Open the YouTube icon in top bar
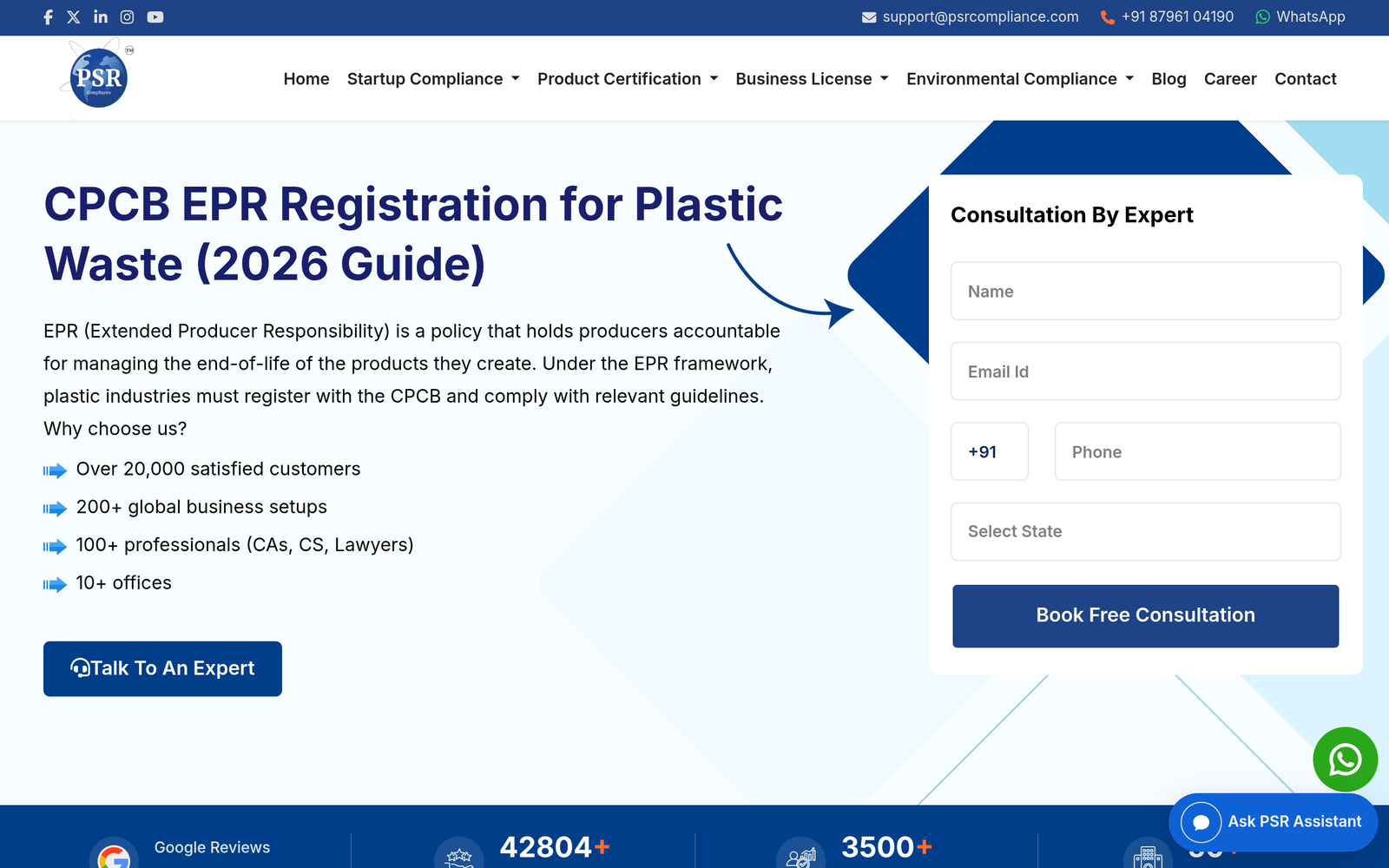This screenshot has width=1389, height=868. point(155,16)
